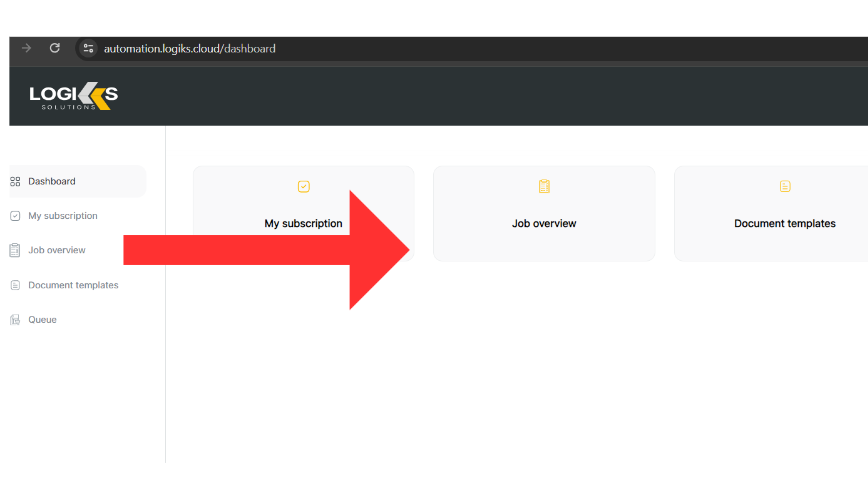Open the Document templates card title
868x487 pixels.
click(785, 224)
